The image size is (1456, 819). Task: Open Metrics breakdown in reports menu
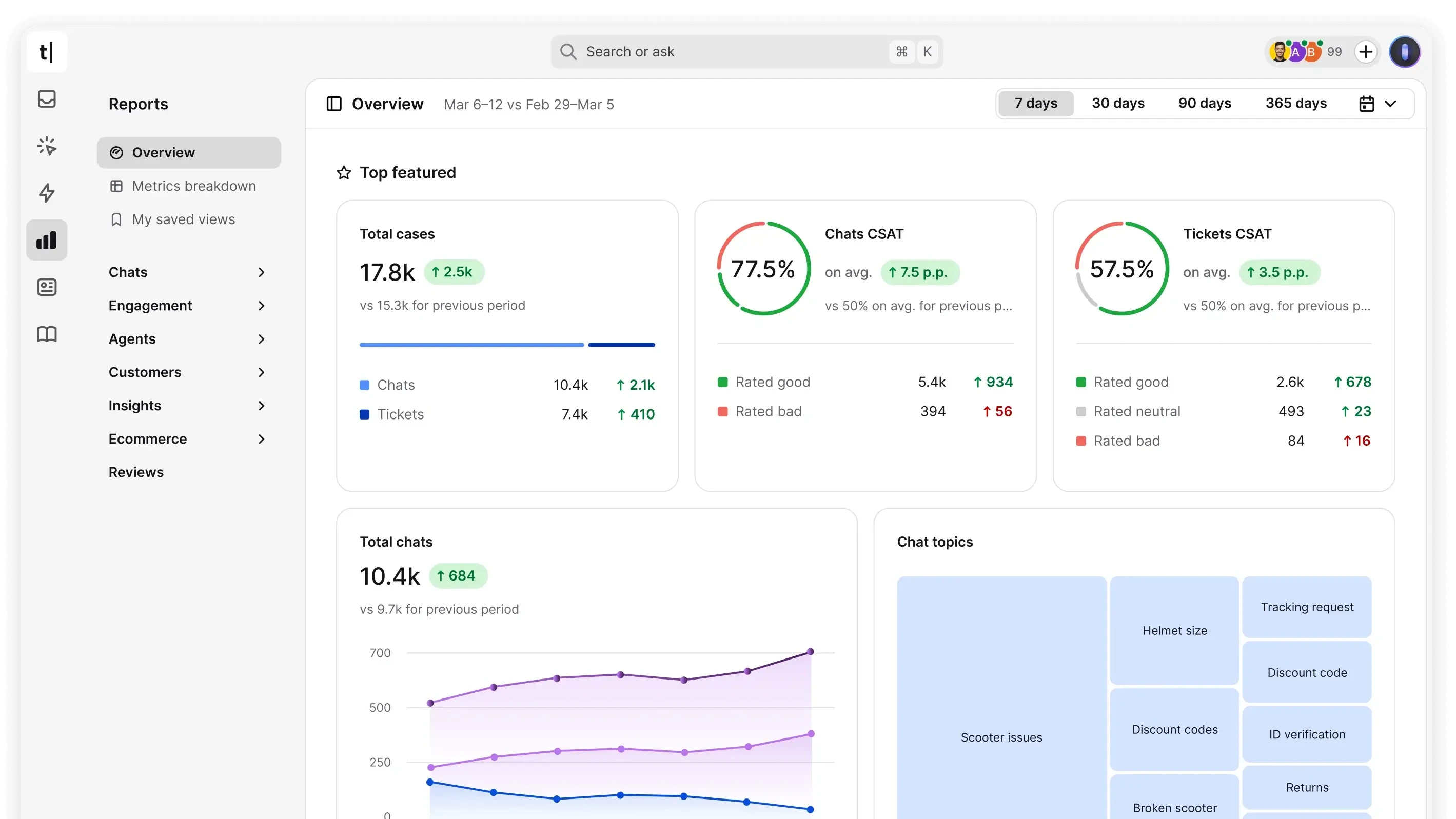[193, 186]
